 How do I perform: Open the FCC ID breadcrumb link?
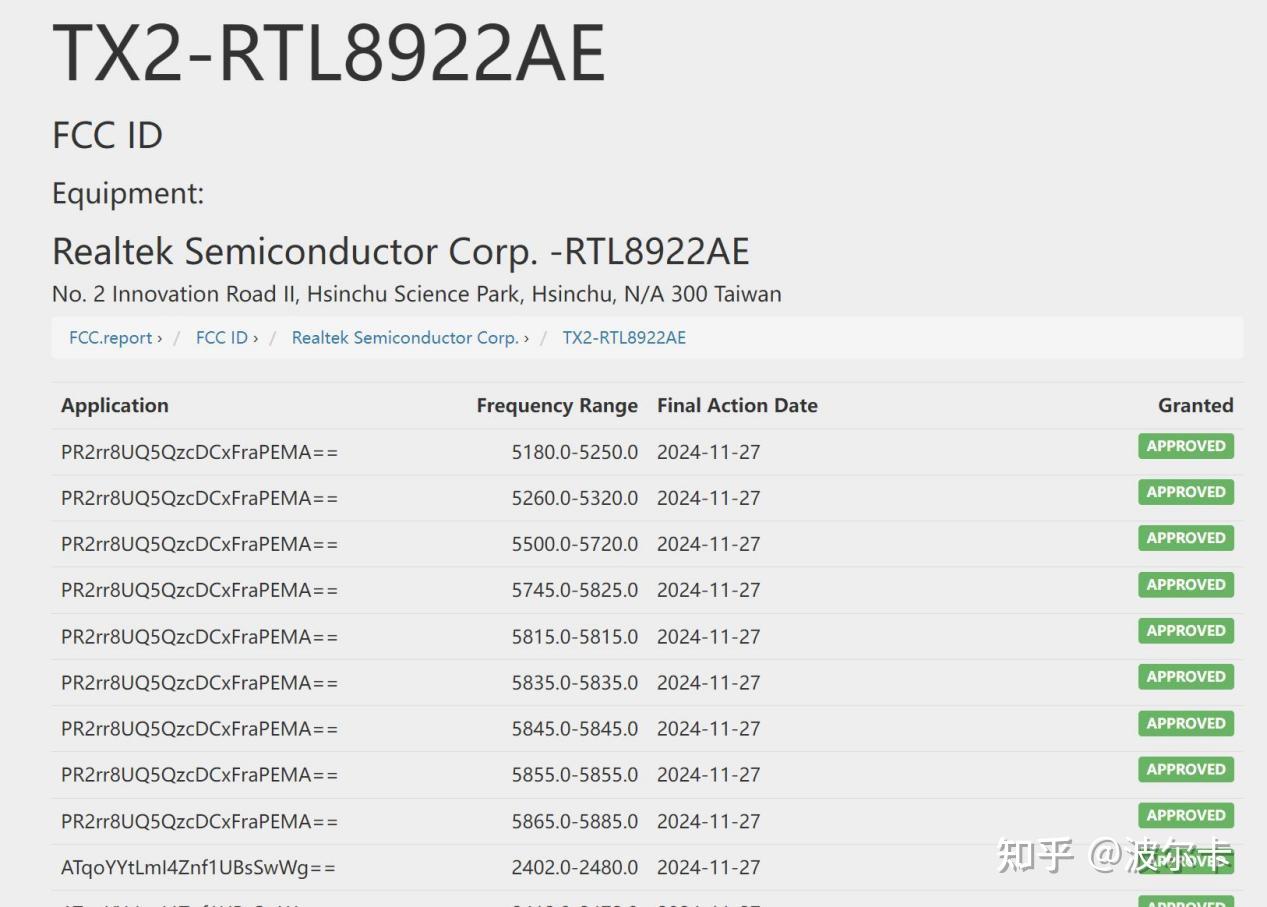[x=221, y=337]
